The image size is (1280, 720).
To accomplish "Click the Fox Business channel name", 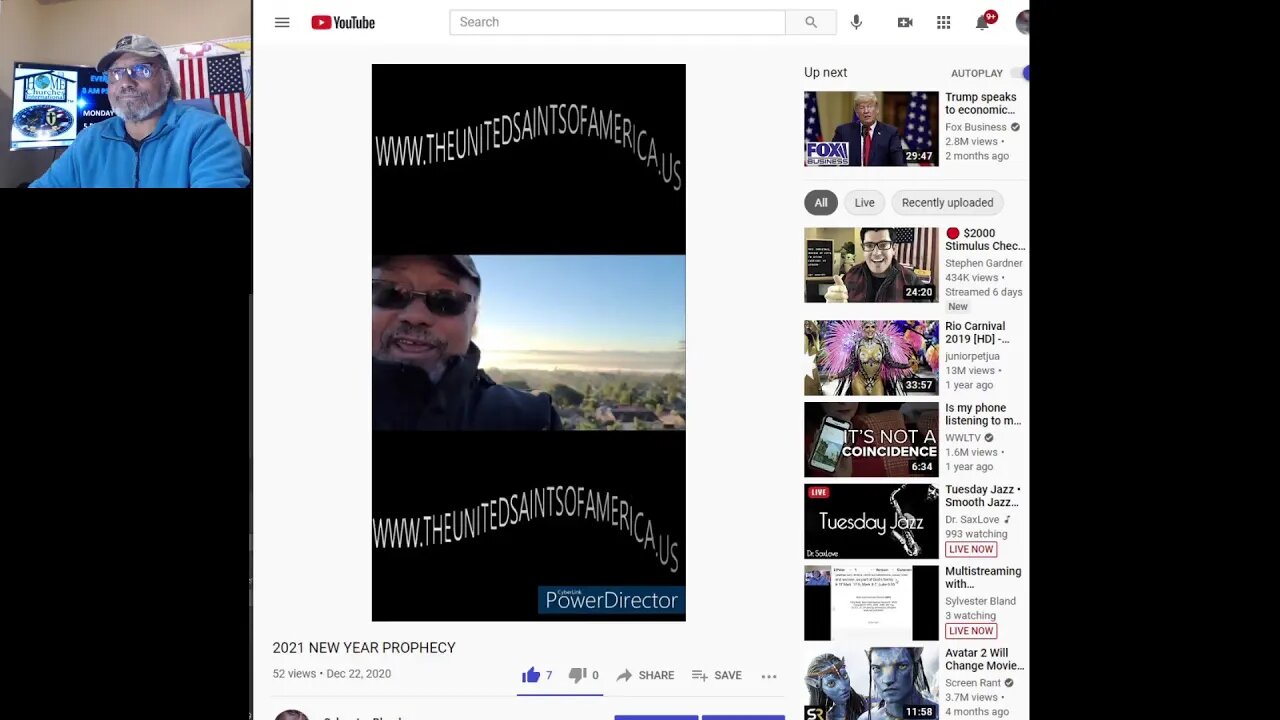I will tap(976, 128).
